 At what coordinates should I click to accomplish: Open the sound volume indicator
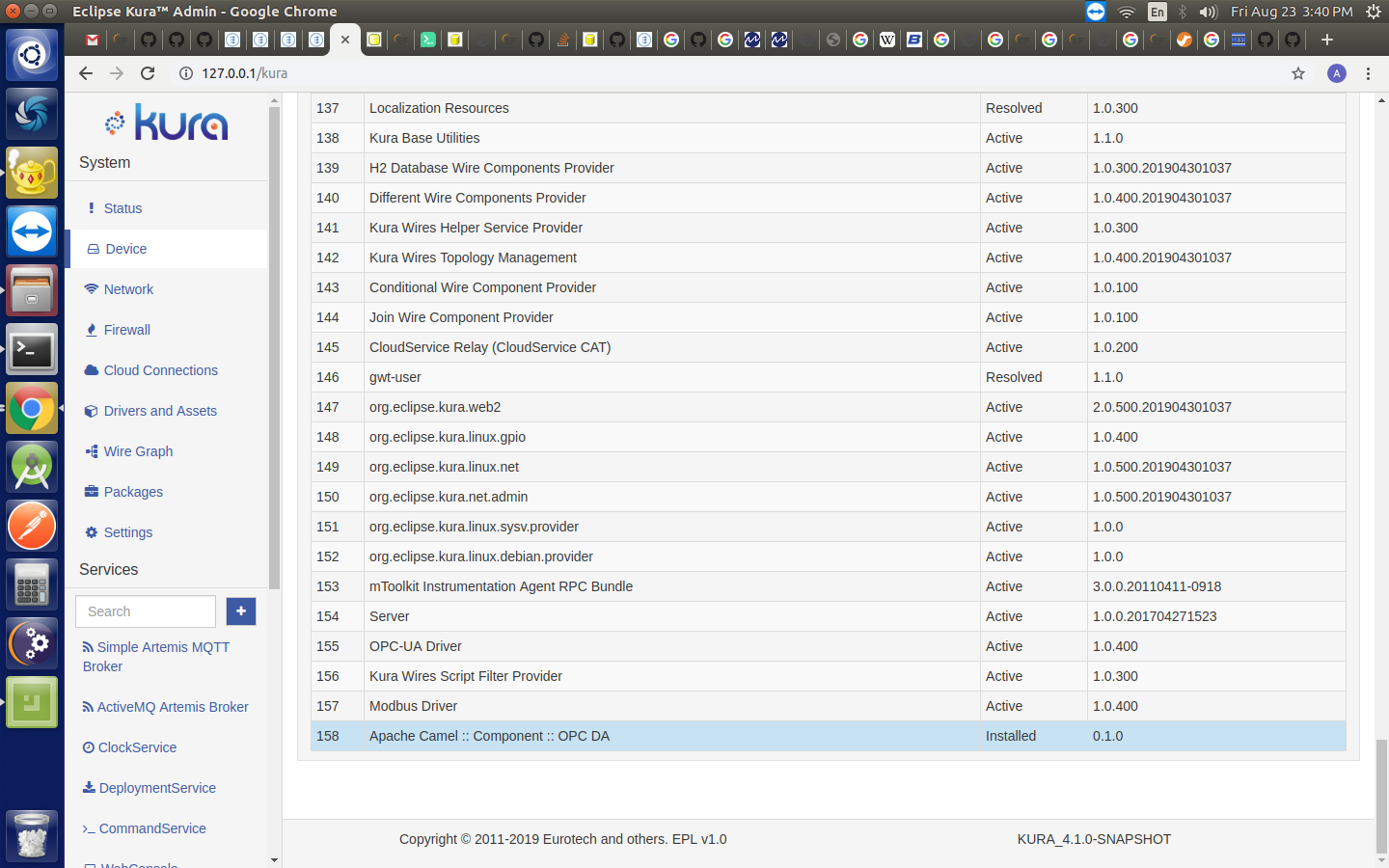[1208, 12]
